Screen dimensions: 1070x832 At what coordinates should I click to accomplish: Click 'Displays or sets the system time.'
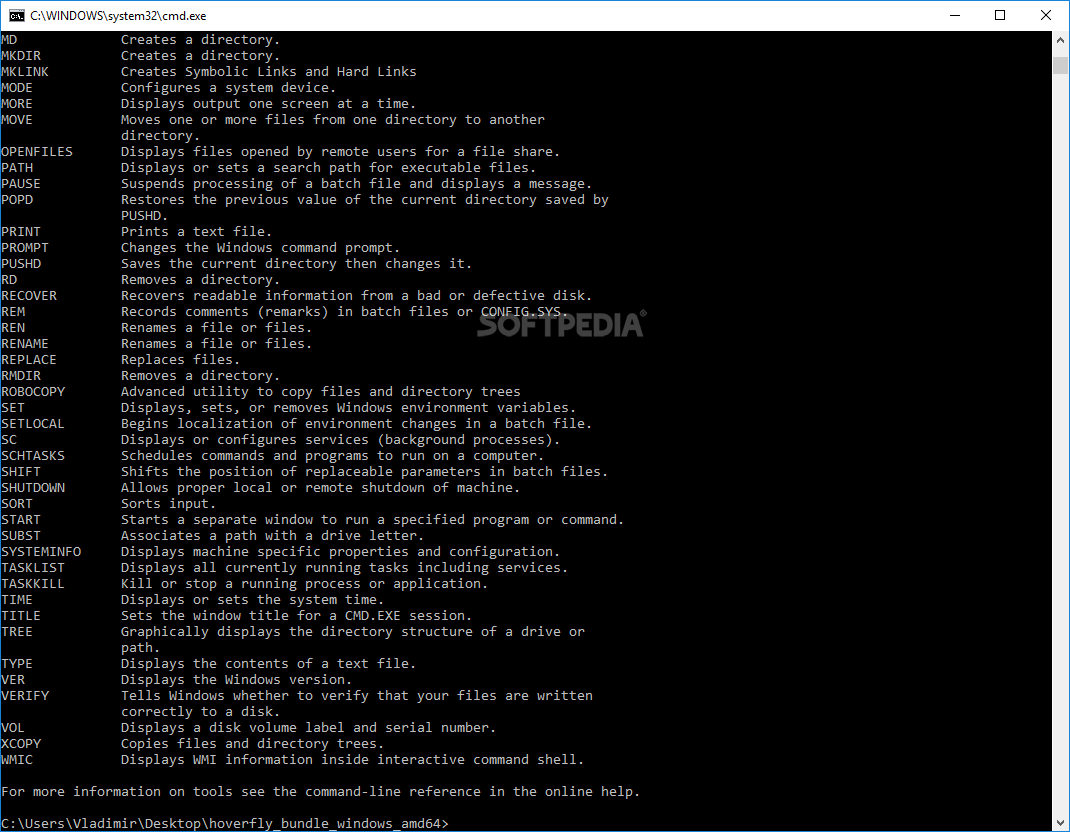[252, 600]
